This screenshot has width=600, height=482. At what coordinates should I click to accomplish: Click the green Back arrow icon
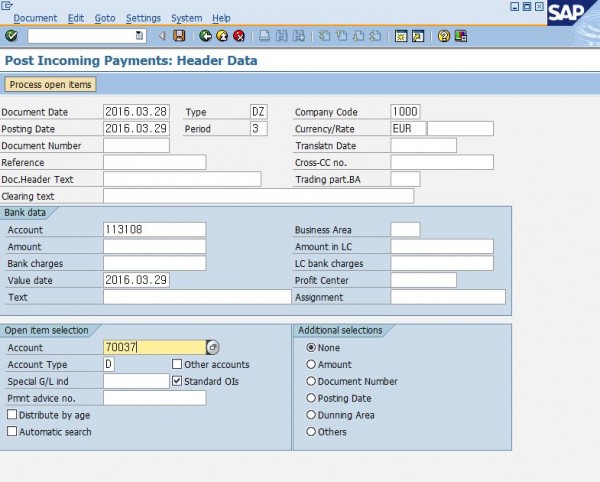point(205,36)
